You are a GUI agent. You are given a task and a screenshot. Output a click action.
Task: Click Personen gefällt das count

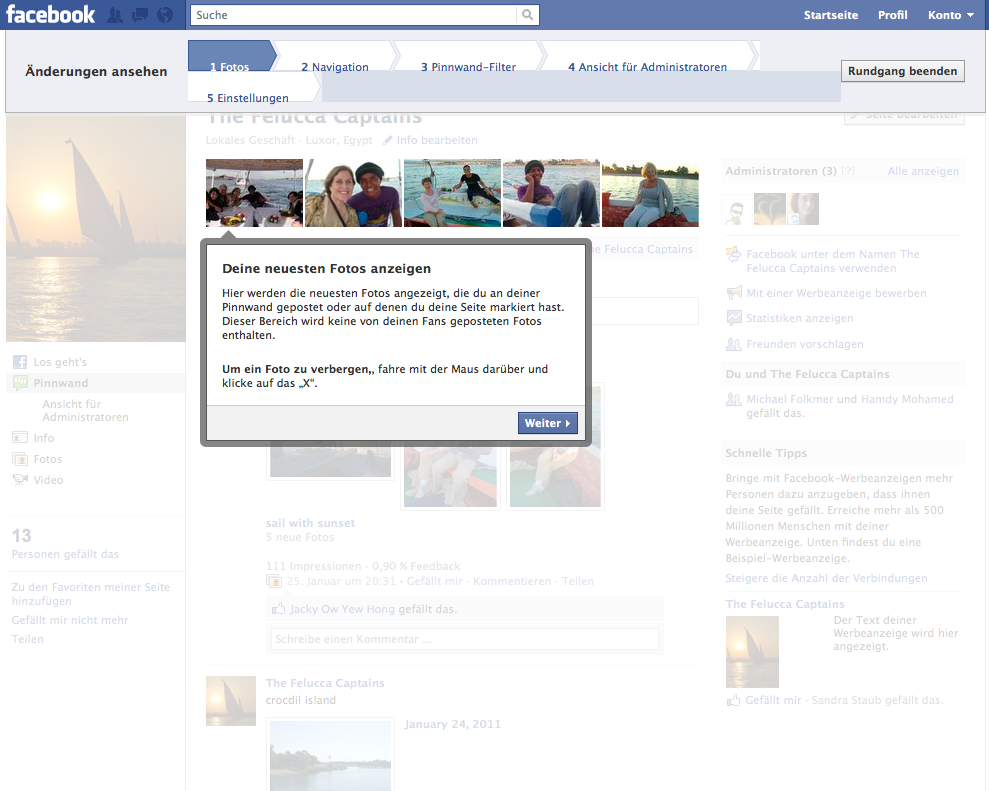(65, 554)
